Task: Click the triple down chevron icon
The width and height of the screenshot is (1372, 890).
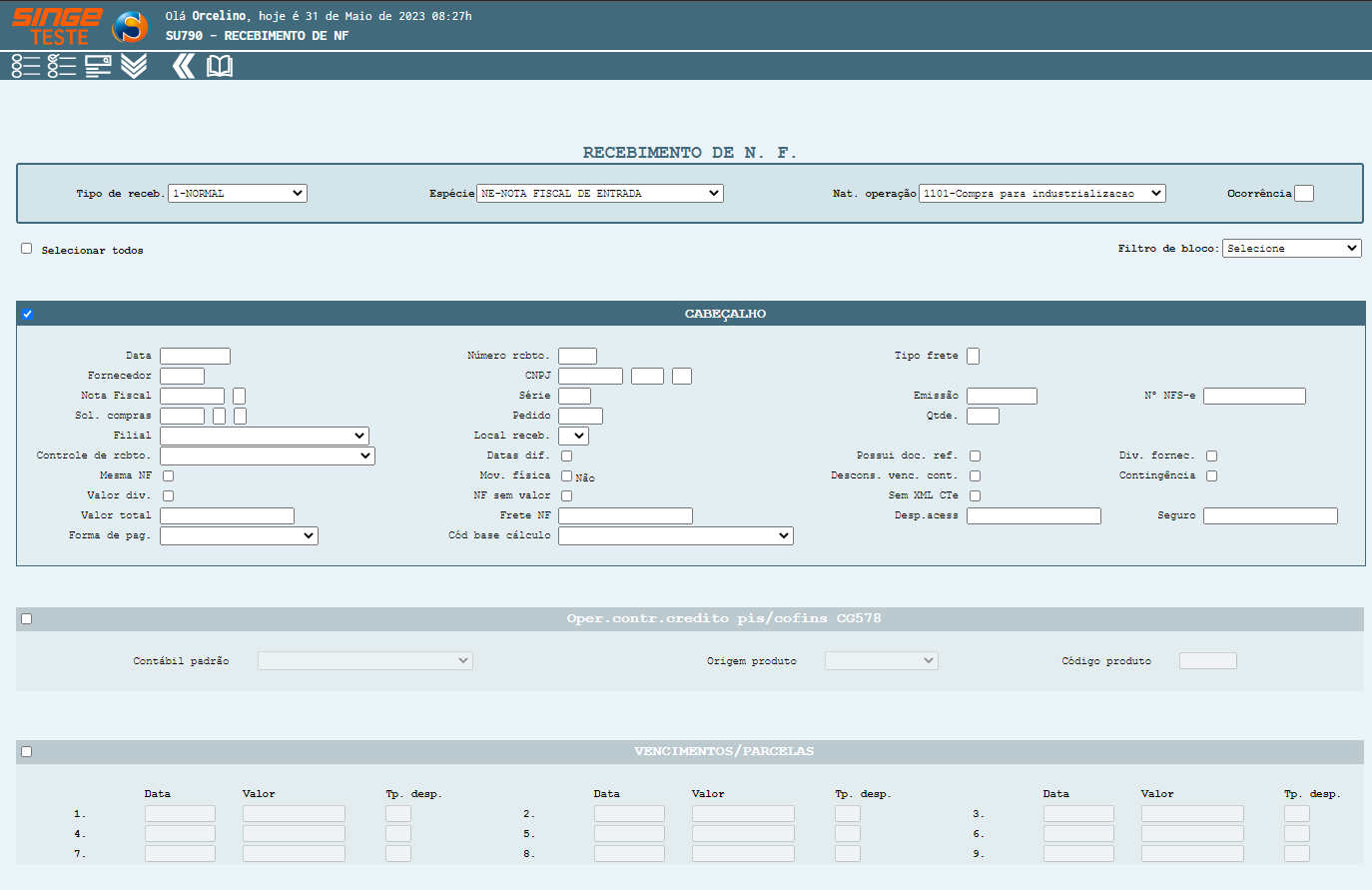Action: tap(134, 66)
